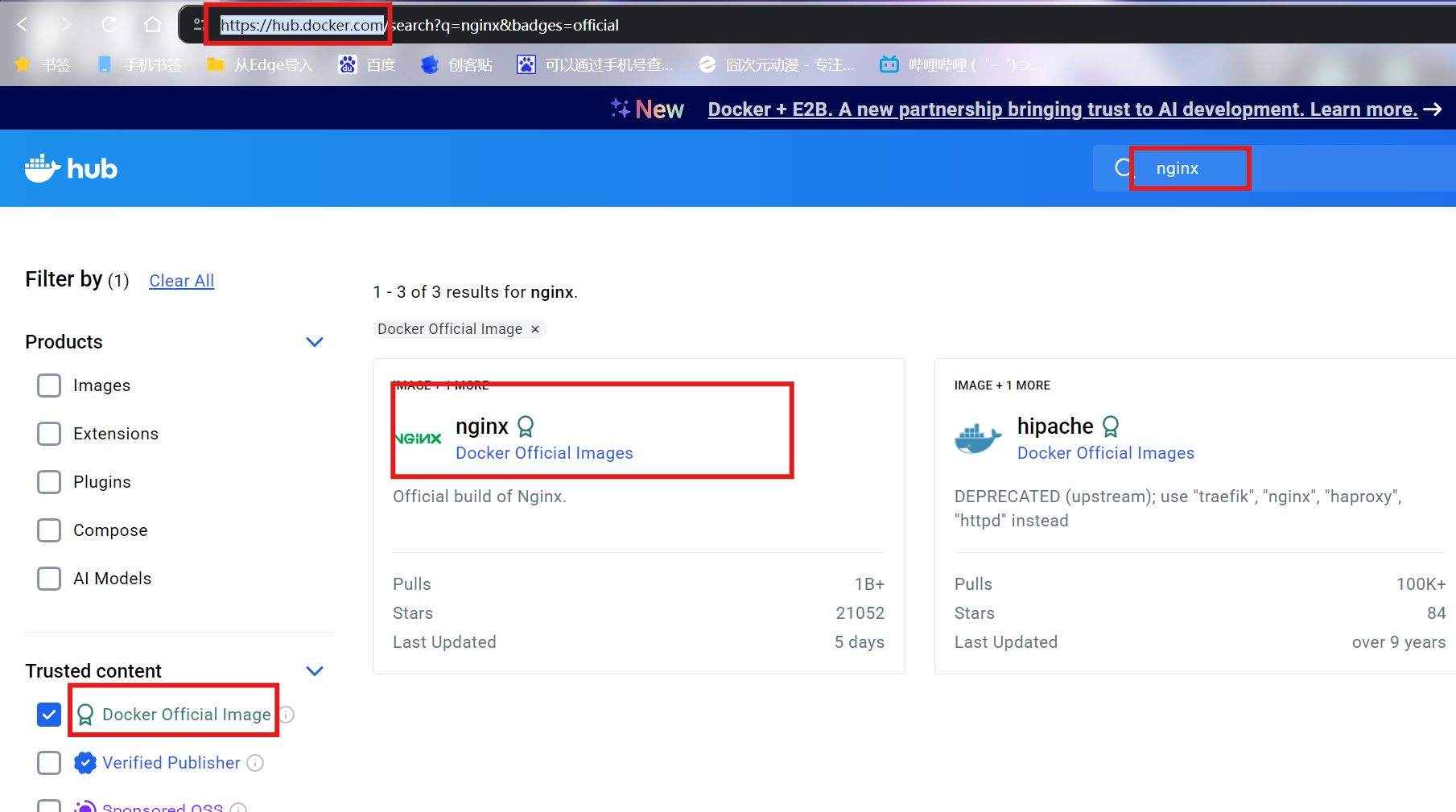Click official badge next to nginx
Viewport: 1456px width, 812px height.
526,427
